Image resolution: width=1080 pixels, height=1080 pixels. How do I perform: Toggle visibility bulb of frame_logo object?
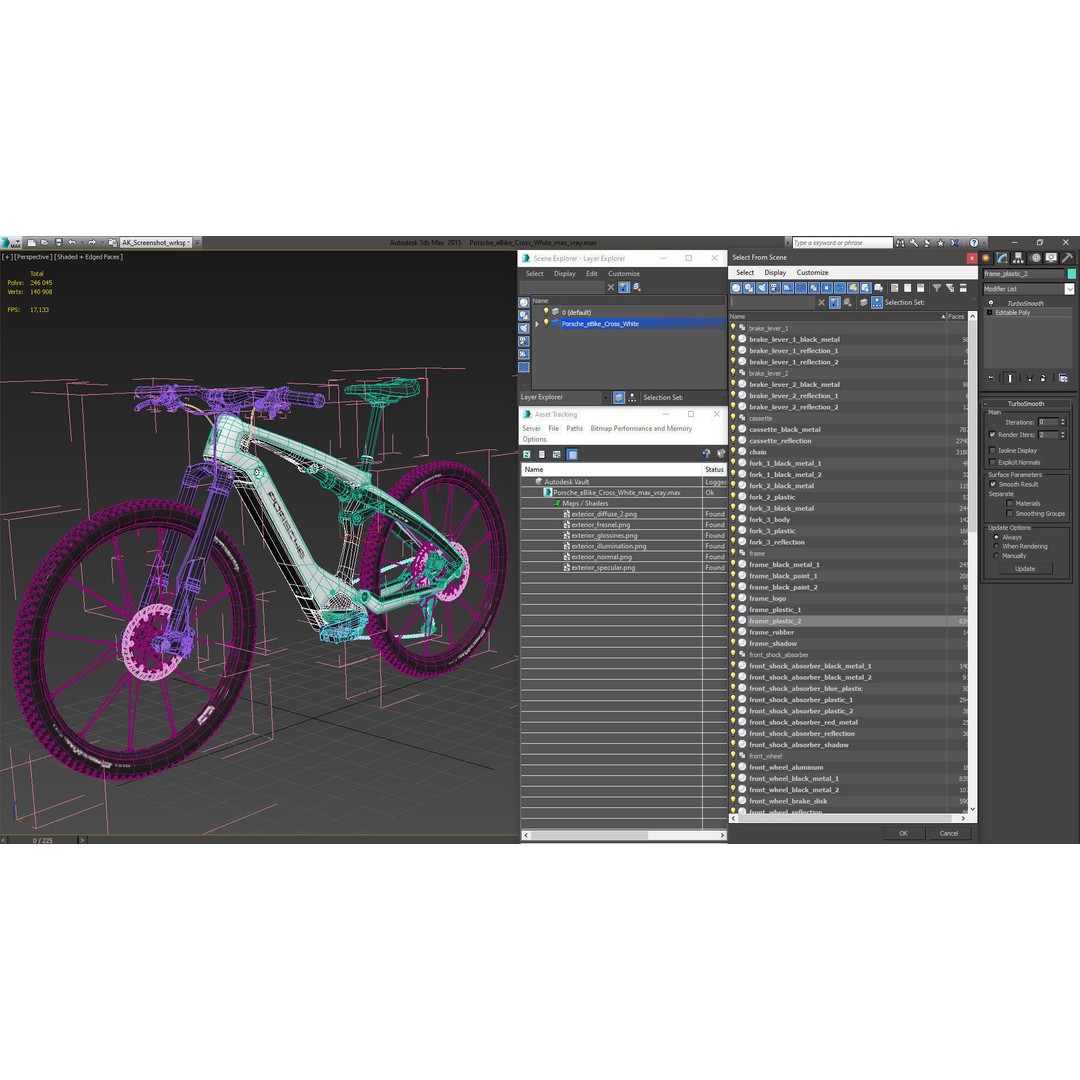[x=733, y=598]
